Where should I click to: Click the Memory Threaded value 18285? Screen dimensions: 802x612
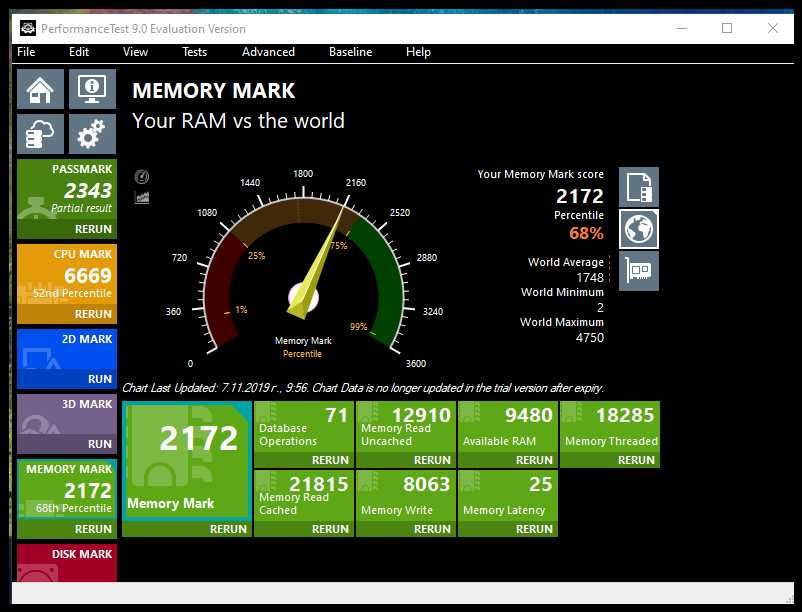625,415
